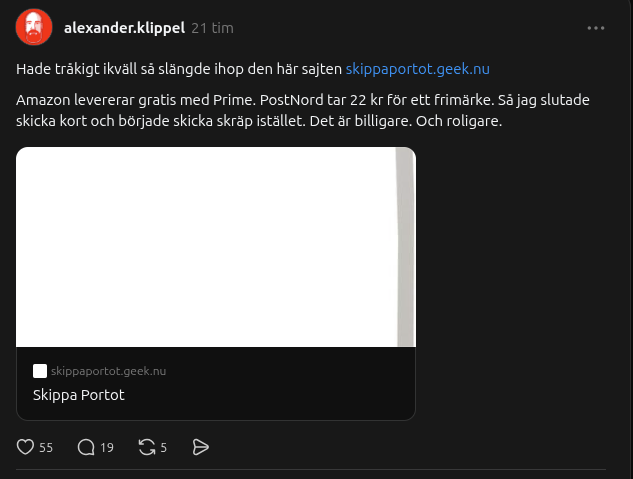Viewport: 633px width, 479px height.
Task: View the 55 likes count
Action: click(x=46, y=448)
